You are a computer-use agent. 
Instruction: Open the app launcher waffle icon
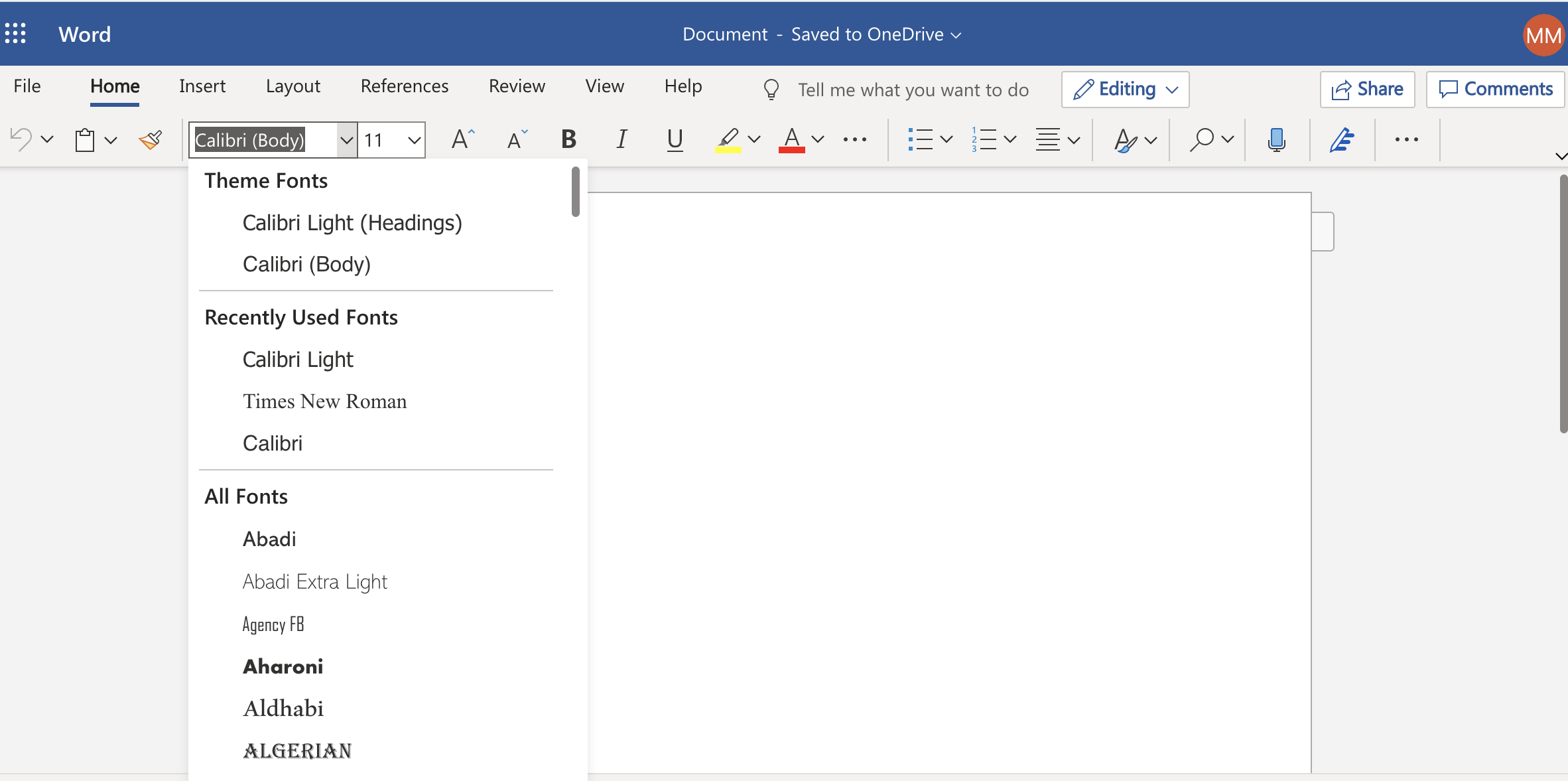(16, 33)
